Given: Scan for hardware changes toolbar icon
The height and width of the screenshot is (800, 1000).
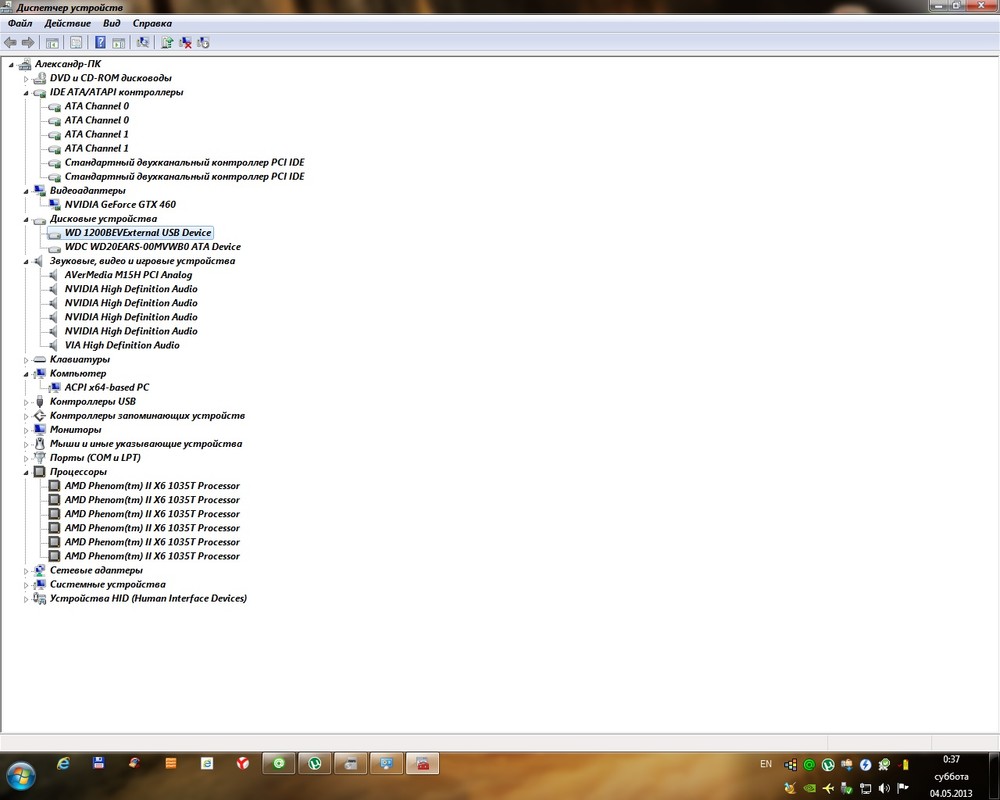Looking at the screenshot, I should coord(143,43).
